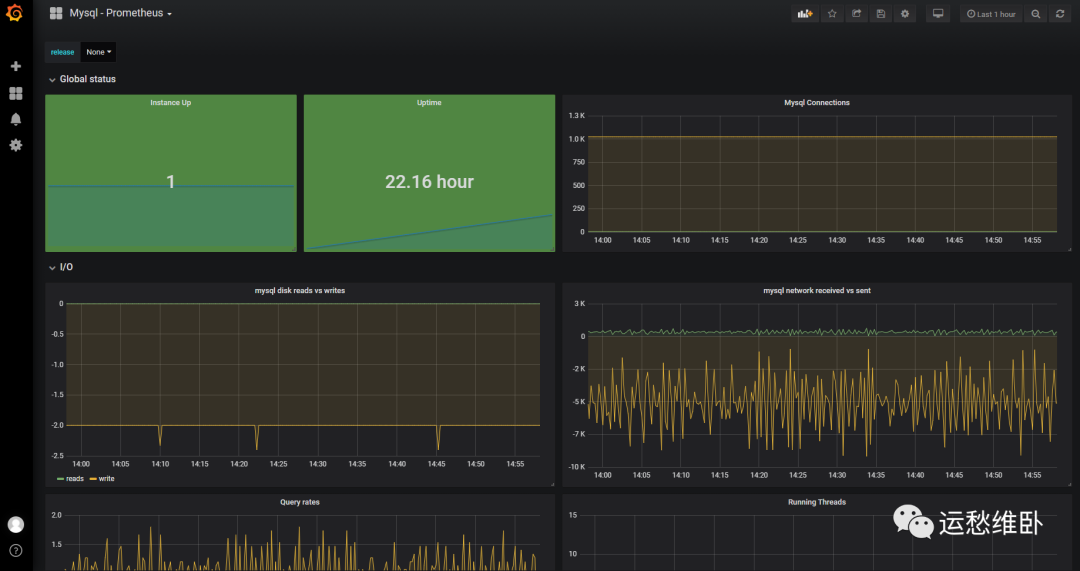Open the Query rates panel title menu
This screenshot has width=1080, height=571.
[x=300, y=502]
